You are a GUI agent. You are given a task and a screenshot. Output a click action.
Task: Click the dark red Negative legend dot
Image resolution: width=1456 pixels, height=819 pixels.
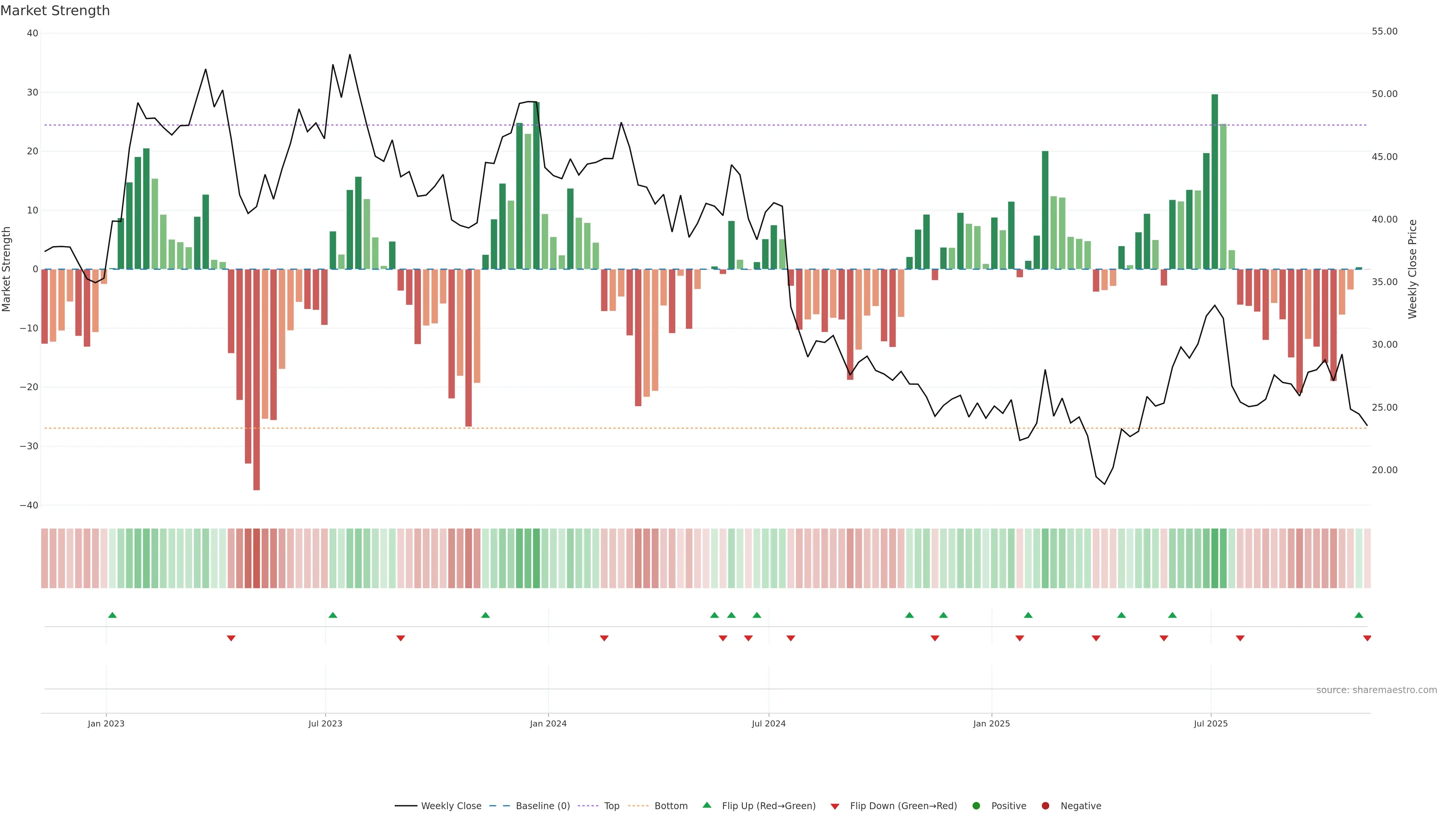1045,805
